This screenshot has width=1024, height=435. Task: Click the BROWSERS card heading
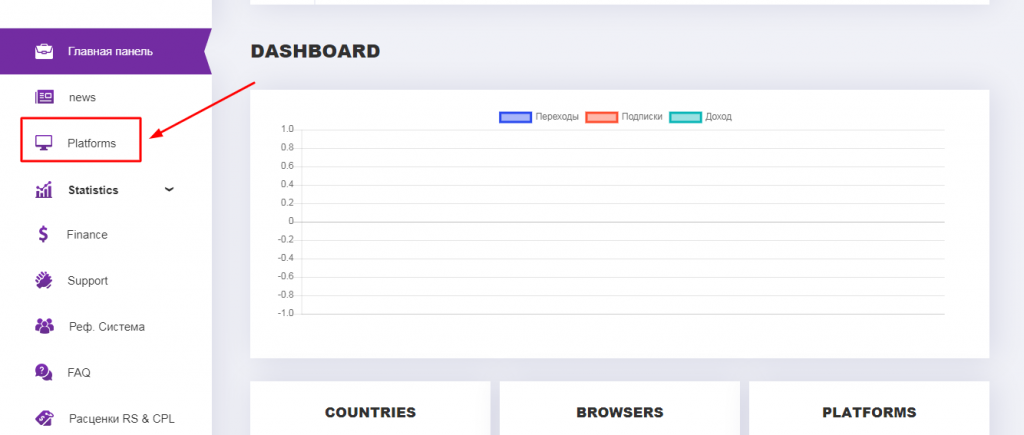(x=619, y=412)
